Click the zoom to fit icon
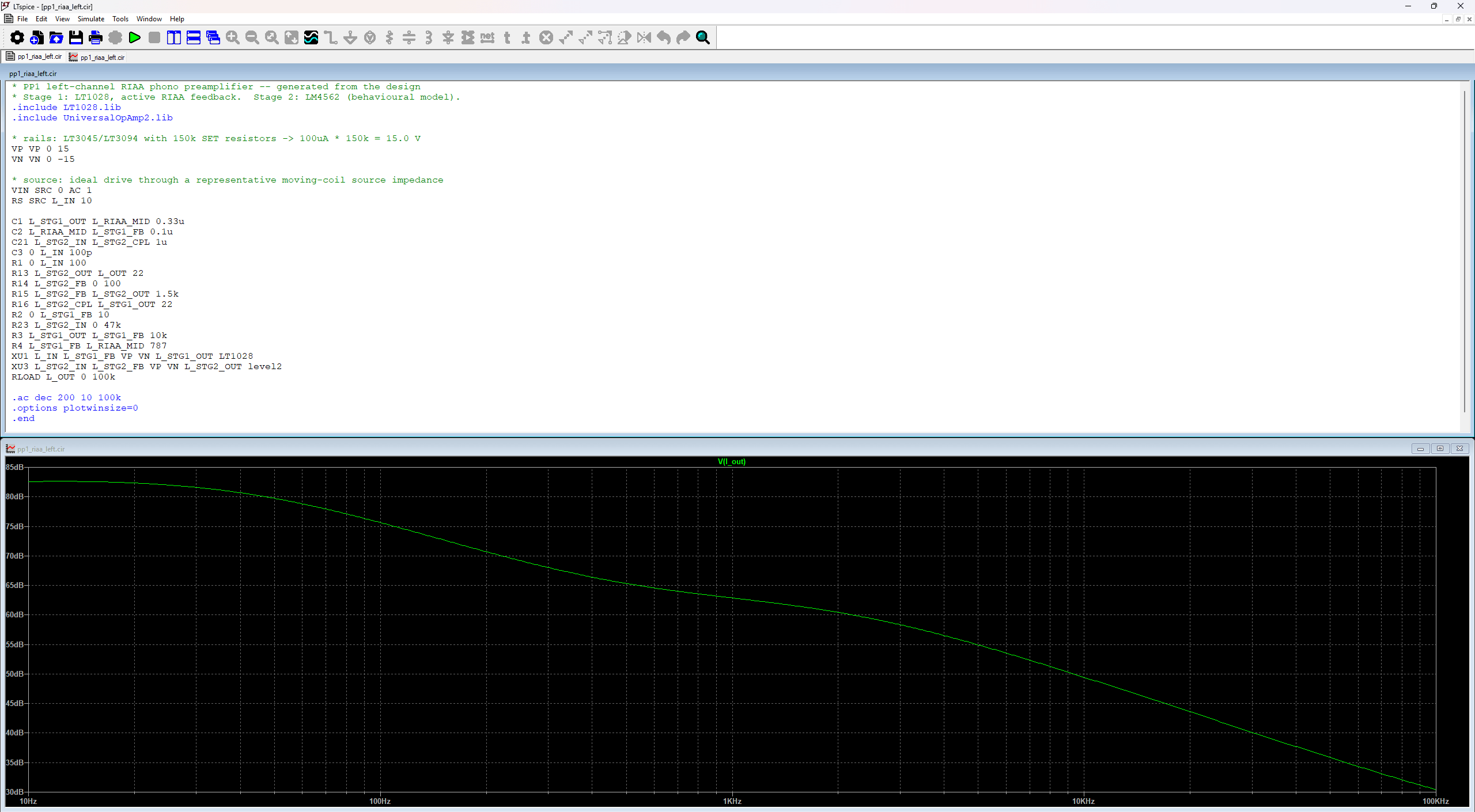 (x=292, y=38)
